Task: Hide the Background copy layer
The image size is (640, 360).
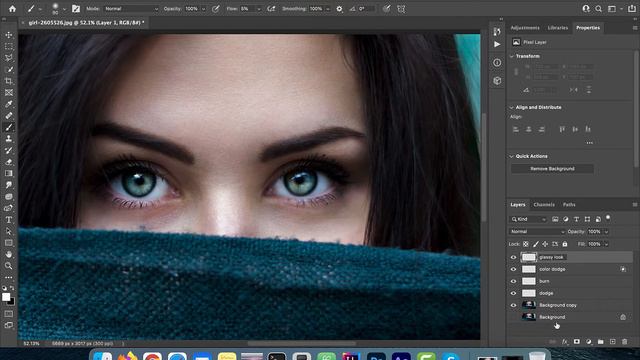Action: click(513, 305)
